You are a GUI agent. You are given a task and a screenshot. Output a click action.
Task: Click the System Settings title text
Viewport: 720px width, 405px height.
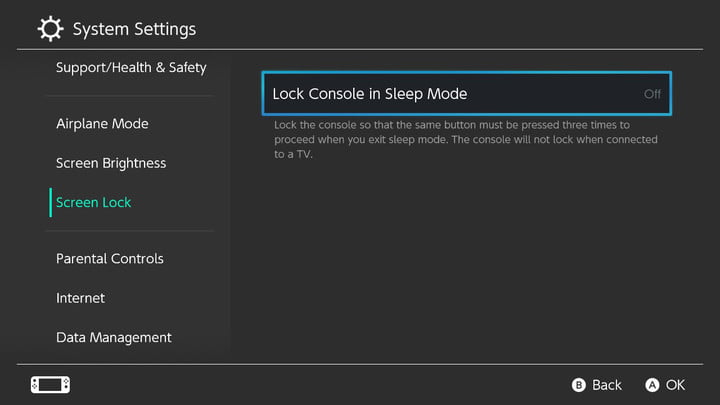click(134, 29)
